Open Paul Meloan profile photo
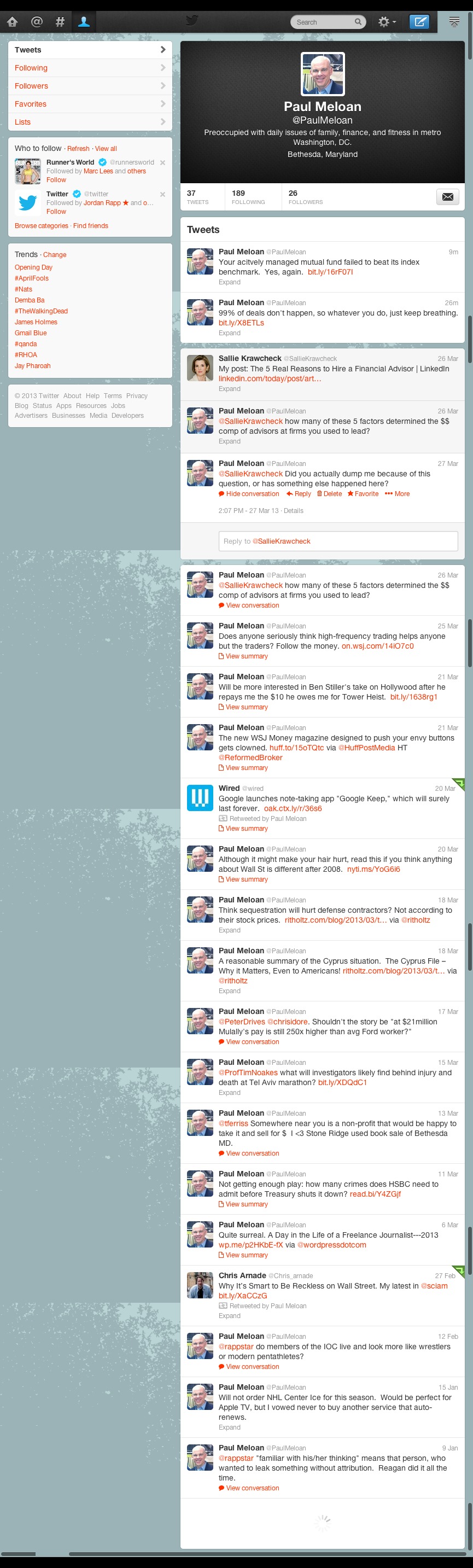473x1568 pixels. (x=323, y=74)
